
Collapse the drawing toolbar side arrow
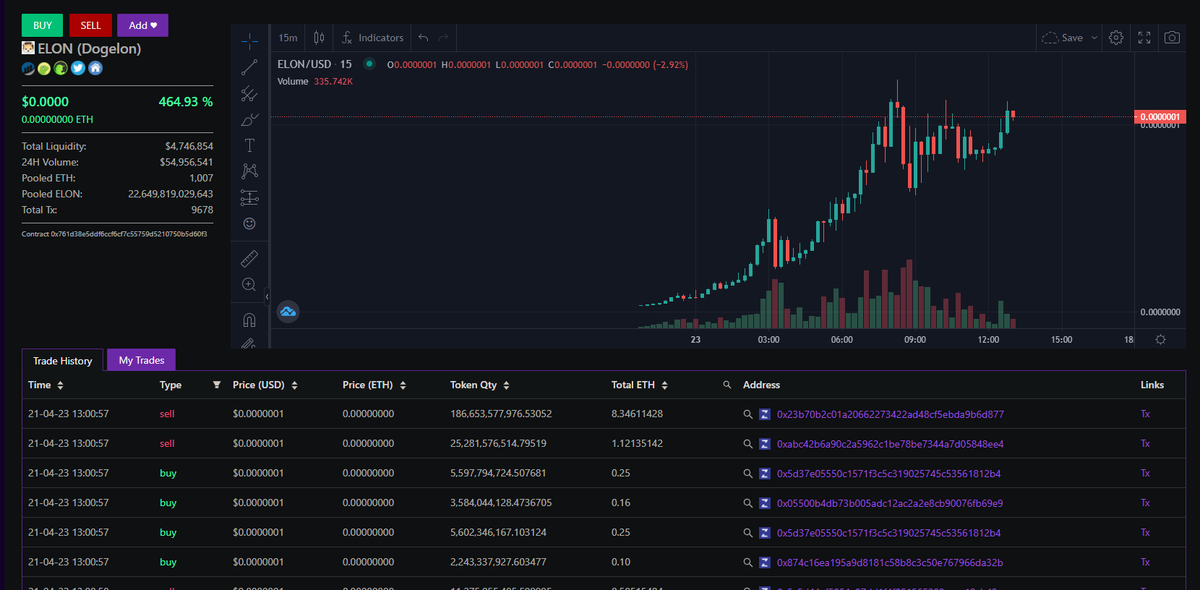click(267, 297)
